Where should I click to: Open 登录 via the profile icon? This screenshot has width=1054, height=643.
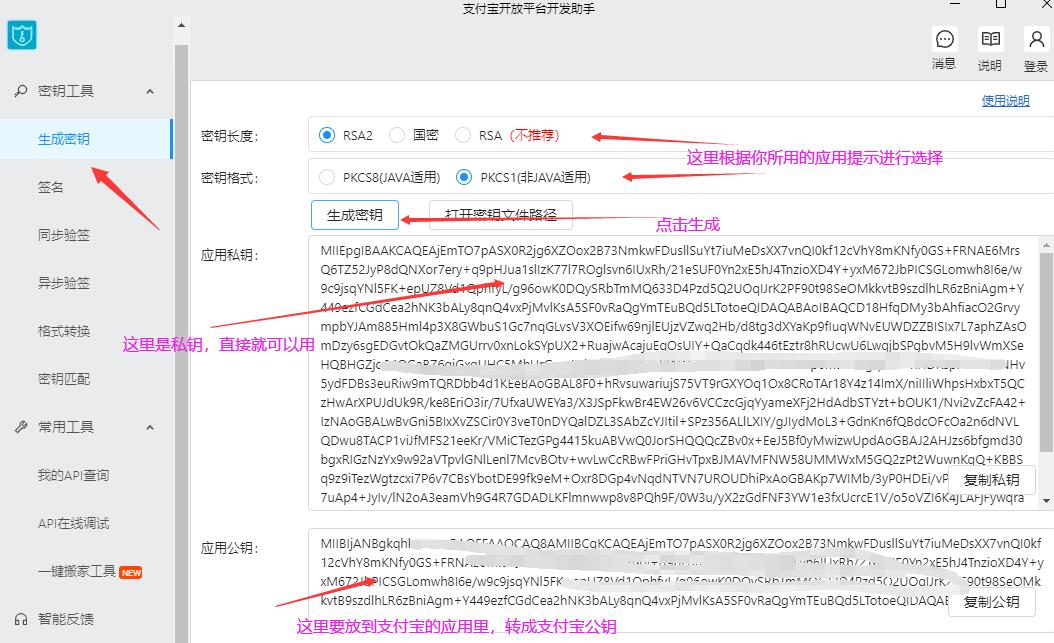(1035, 40)
